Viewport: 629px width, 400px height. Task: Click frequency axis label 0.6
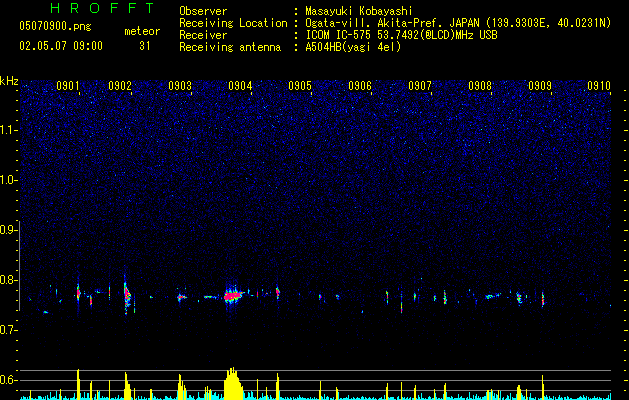click(9, 380)
